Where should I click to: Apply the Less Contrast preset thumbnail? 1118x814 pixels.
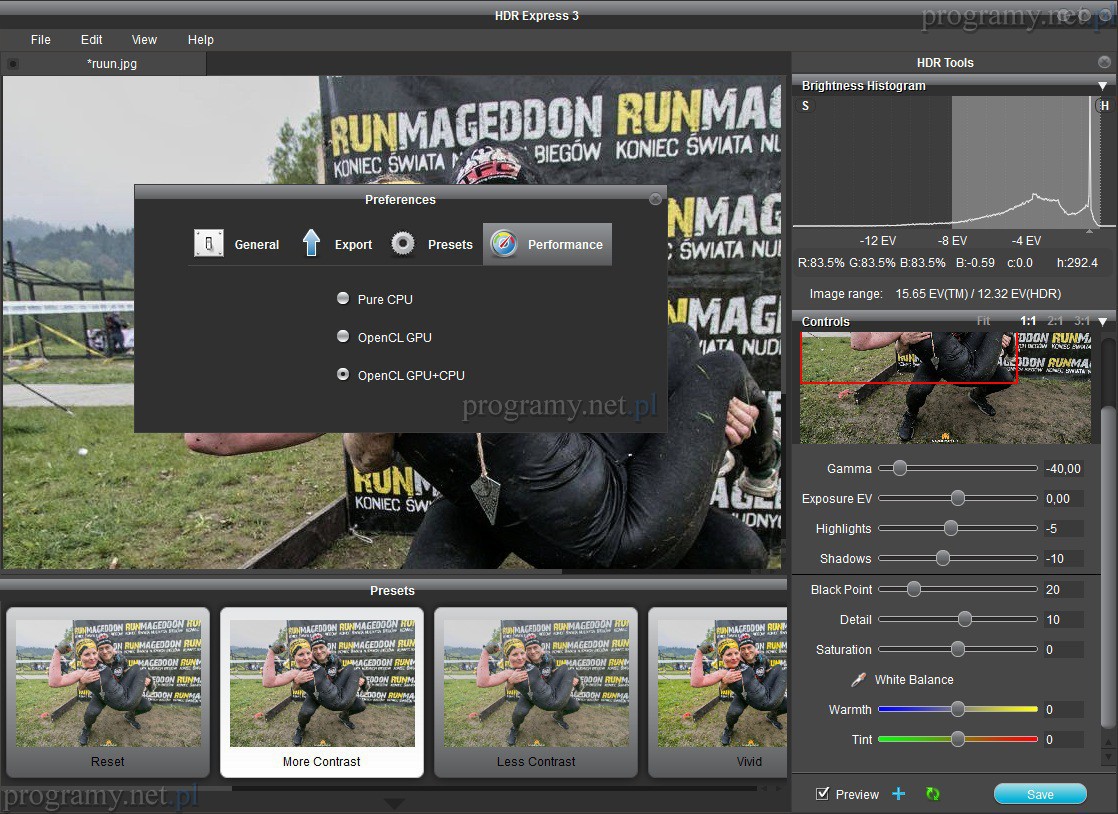click(x=535, y=691)
